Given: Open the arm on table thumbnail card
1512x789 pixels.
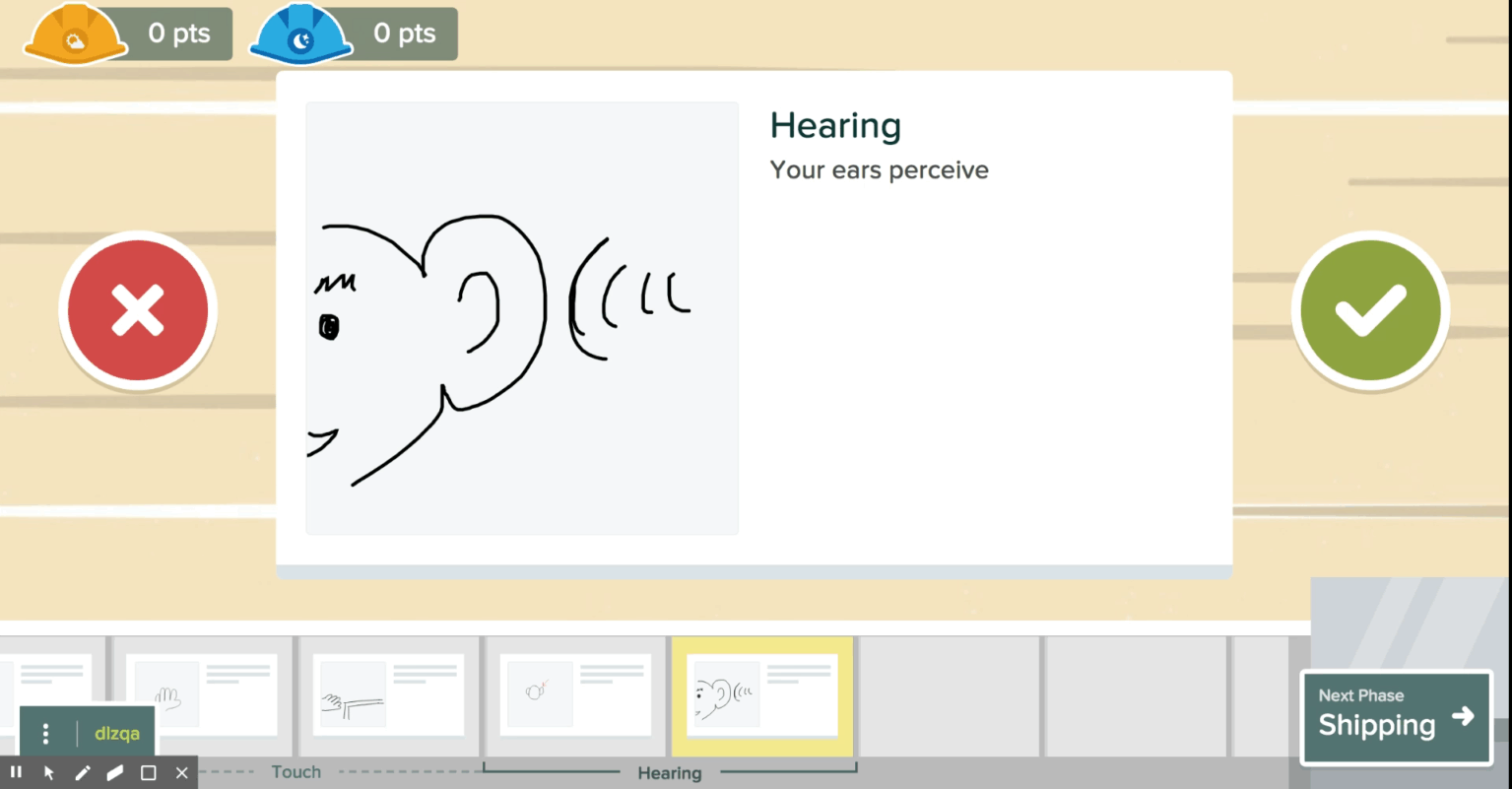Looking at the screenshot, I should [x=389, y=694].
